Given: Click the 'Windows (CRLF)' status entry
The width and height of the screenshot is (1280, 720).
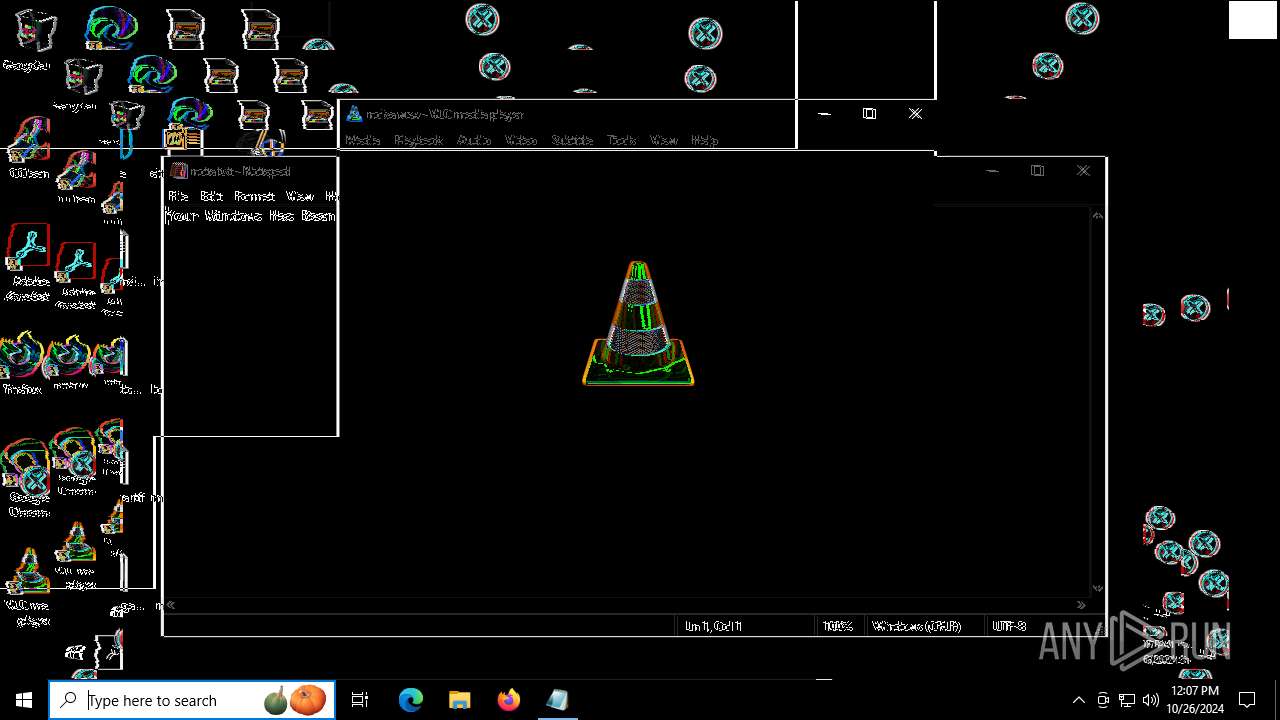Looking at the screenshot, I should click(x=917, y=626).
